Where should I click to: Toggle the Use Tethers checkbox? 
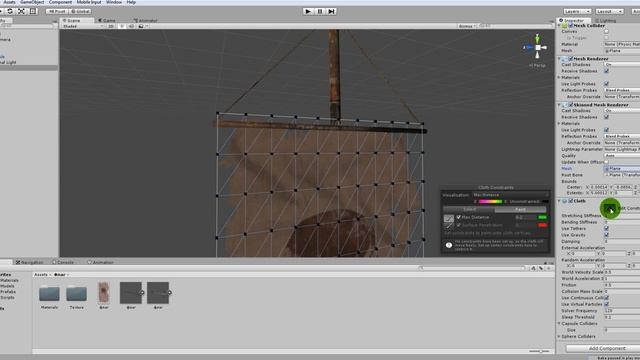point(607,229)
